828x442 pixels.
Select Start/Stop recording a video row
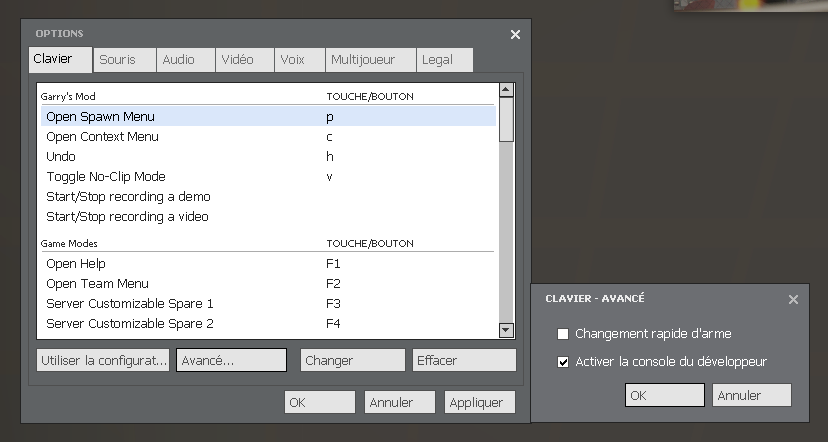[x=268, y=217]
